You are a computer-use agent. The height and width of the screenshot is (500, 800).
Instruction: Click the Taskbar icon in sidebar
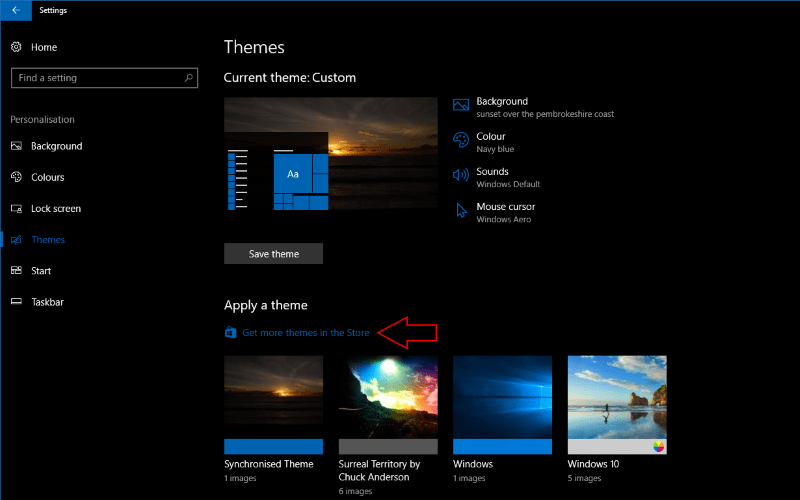click(x=16, y=302)
